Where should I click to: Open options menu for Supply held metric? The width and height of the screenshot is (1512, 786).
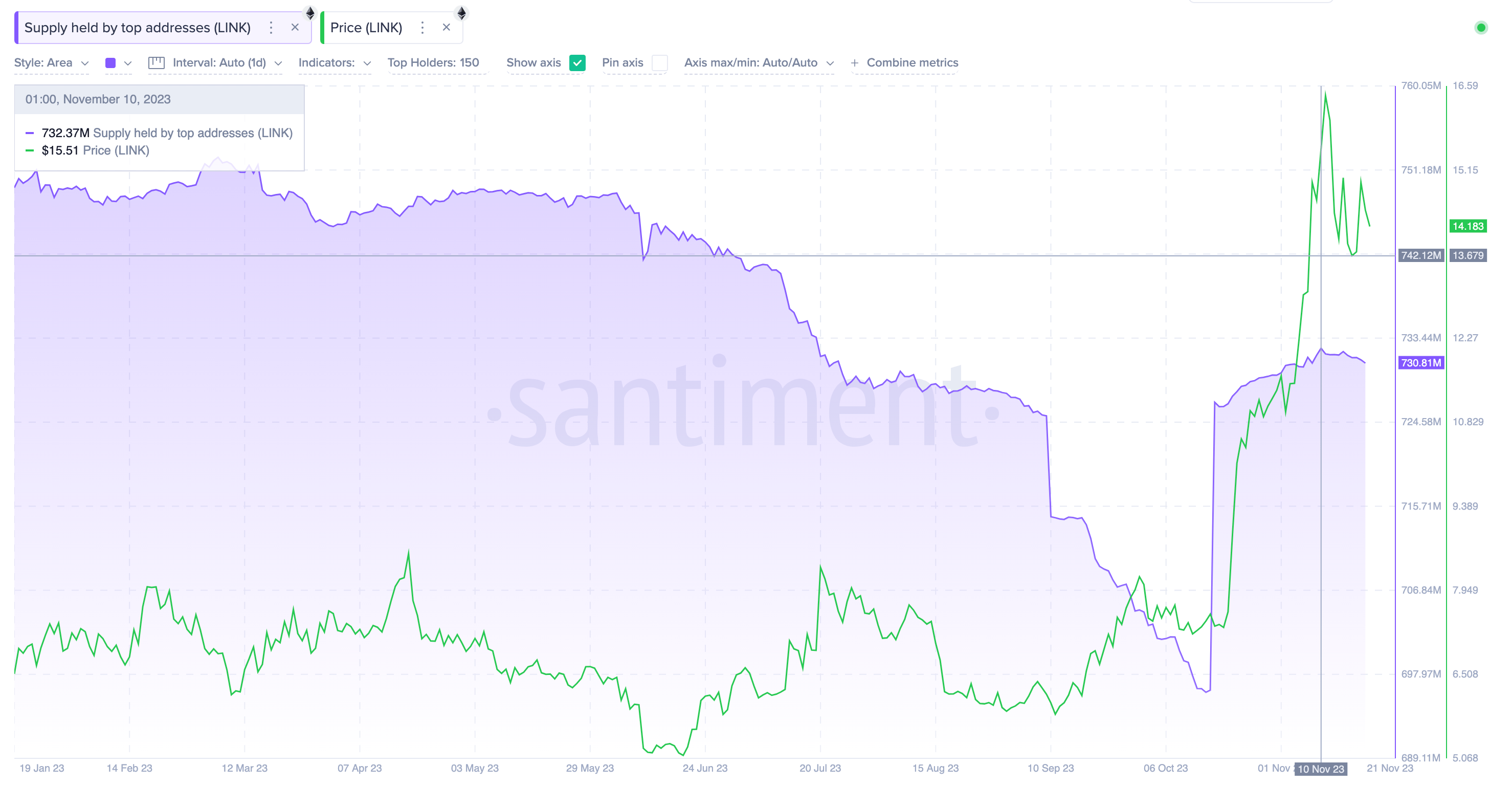pyautogui.click(x=271, y=28)
